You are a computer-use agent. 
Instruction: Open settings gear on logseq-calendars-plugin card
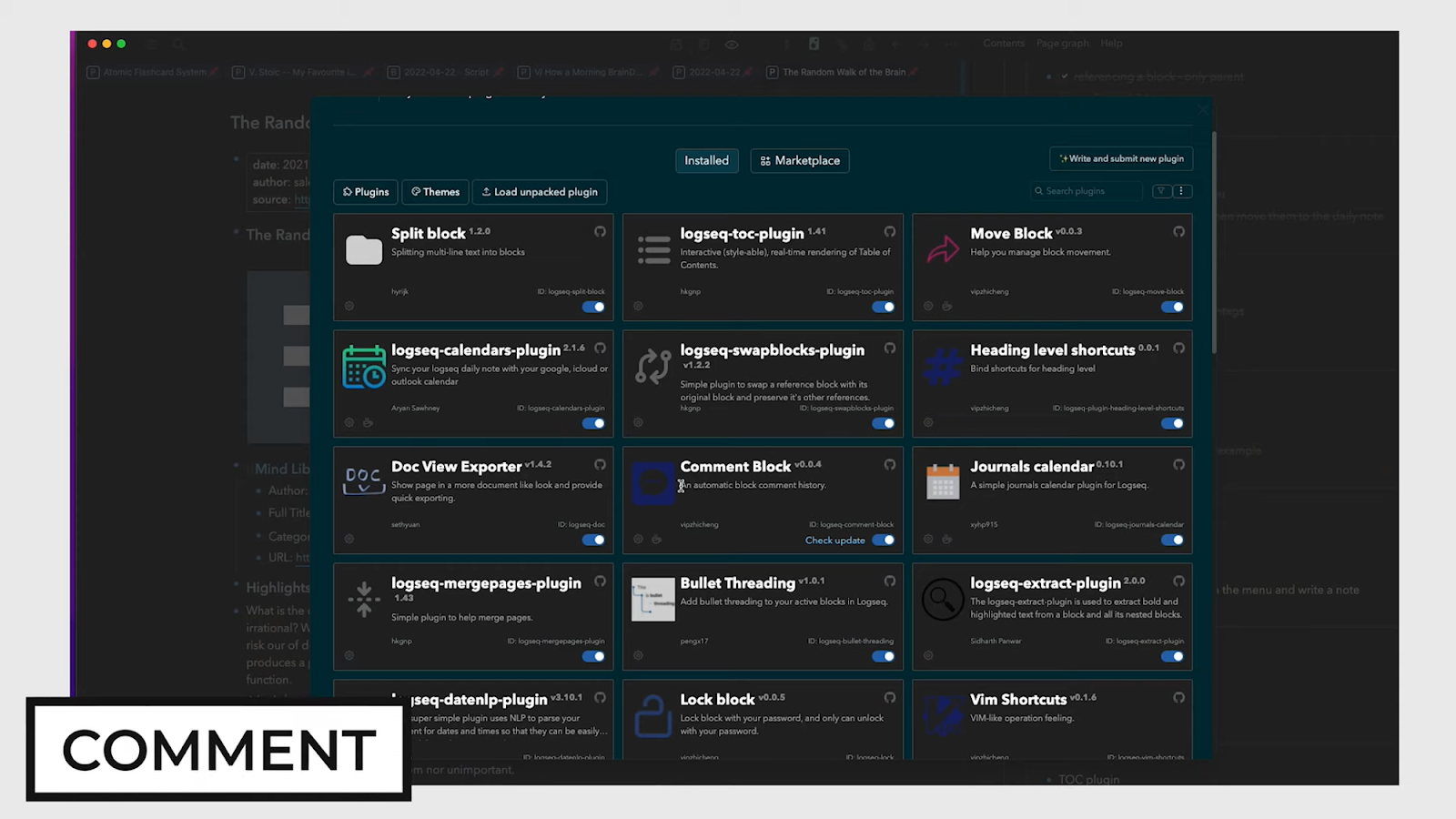(x=349, y=423)
